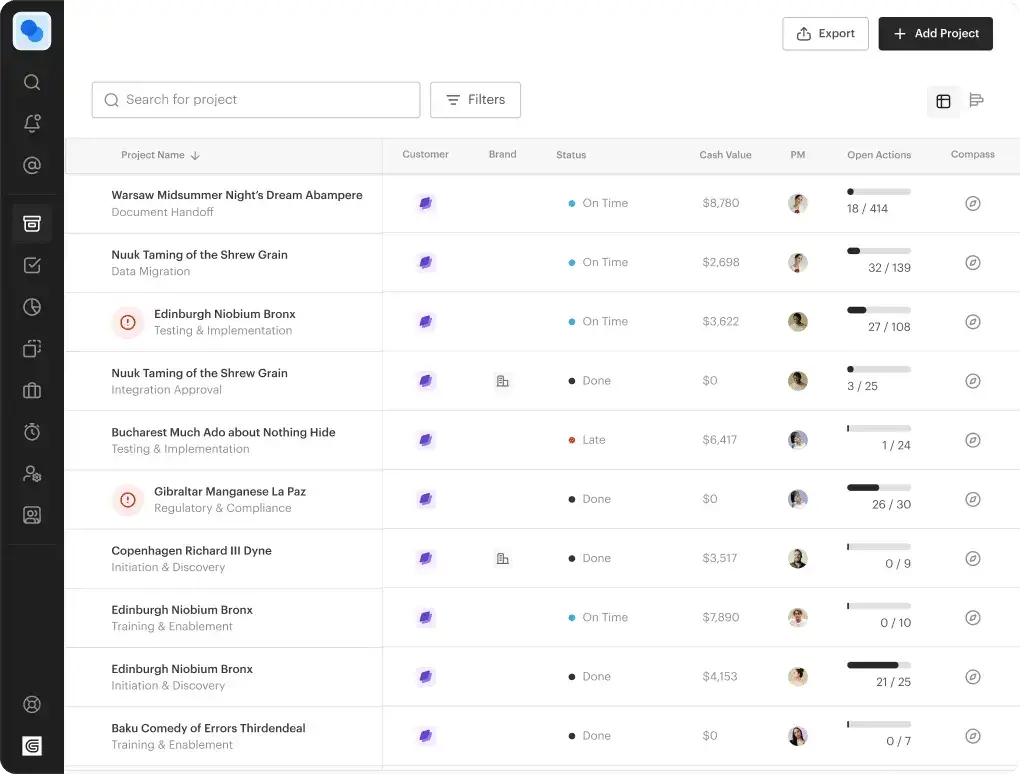Screen dimensions: 1020x774
Task: Open the stopwatch timer icon
Action: pos(31,432)
